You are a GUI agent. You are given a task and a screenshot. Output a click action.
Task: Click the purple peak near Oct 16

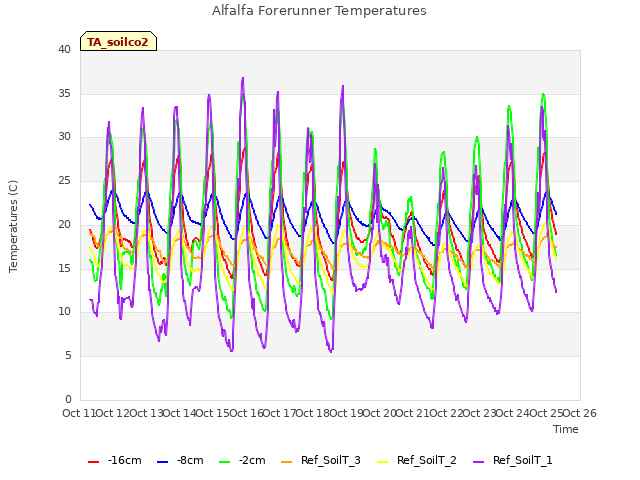pyautogui.click(x=243, y=78)
